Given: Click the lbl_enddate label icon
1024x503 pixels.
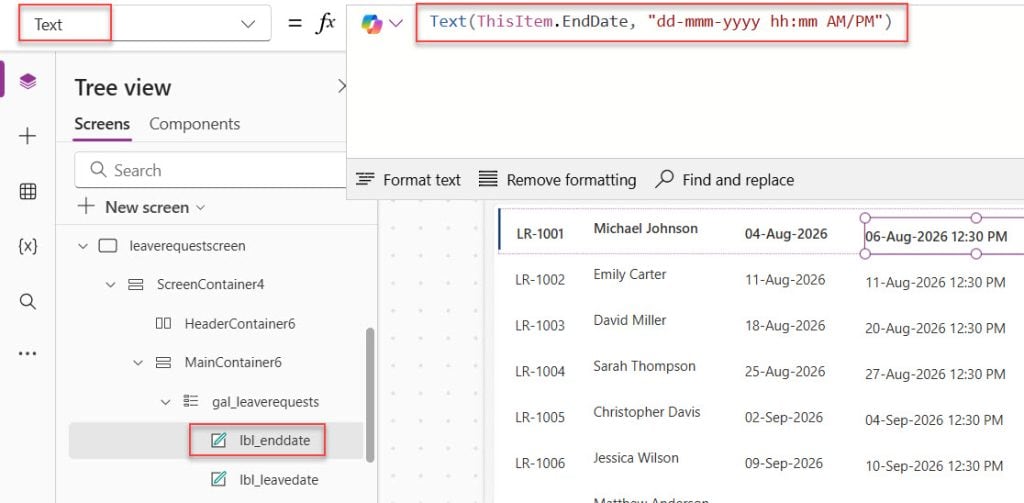Looking at the screenshot, I should [x=219, y=441].
